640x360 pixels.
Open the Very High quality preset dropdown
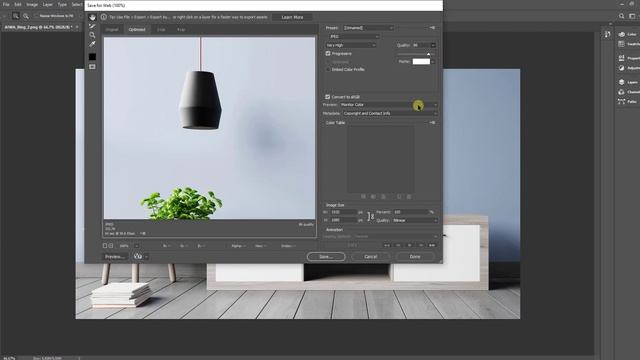[351, 45]
